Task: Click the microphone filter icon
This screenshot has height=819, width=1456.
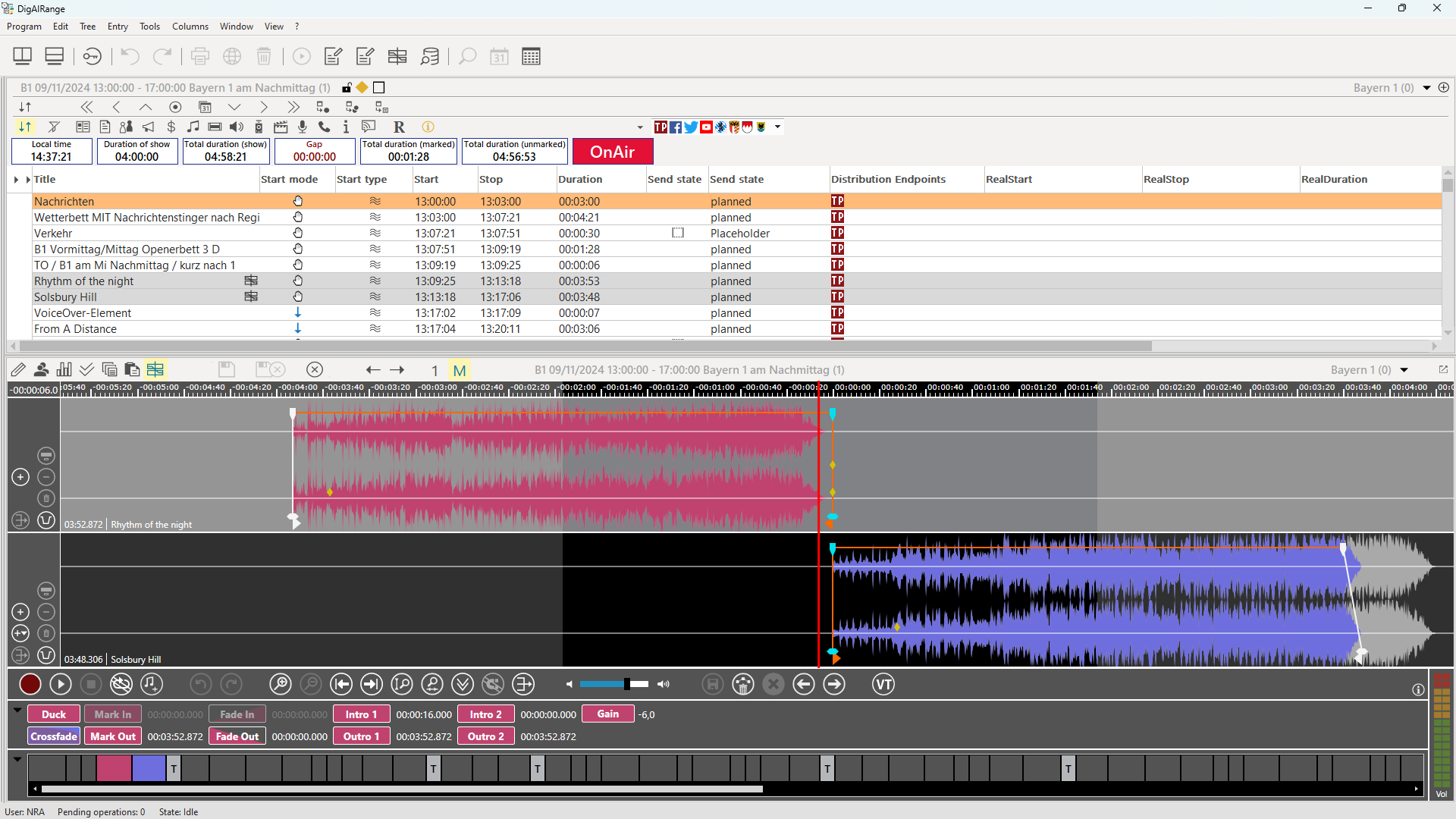Action: 302,127
